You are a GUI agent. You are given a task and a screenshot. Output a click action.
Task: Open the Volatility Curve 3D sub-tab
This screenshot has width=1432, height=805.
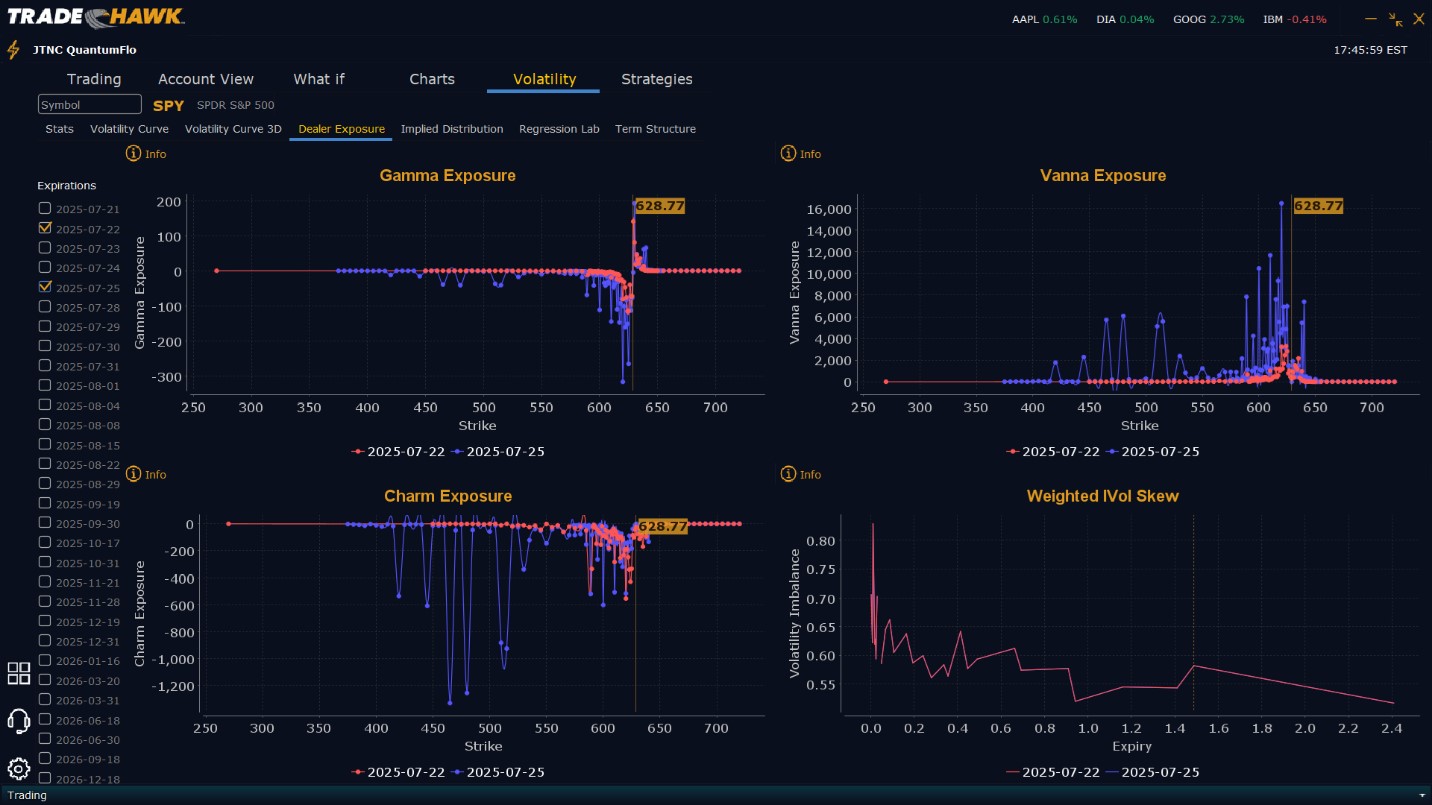point(233,129)
